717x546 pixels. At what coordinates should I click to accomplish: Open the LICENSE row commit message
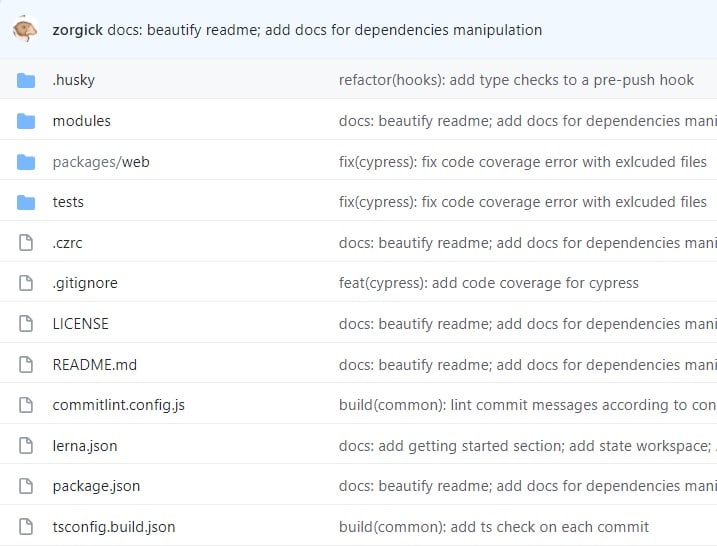(x=528, y=324)
